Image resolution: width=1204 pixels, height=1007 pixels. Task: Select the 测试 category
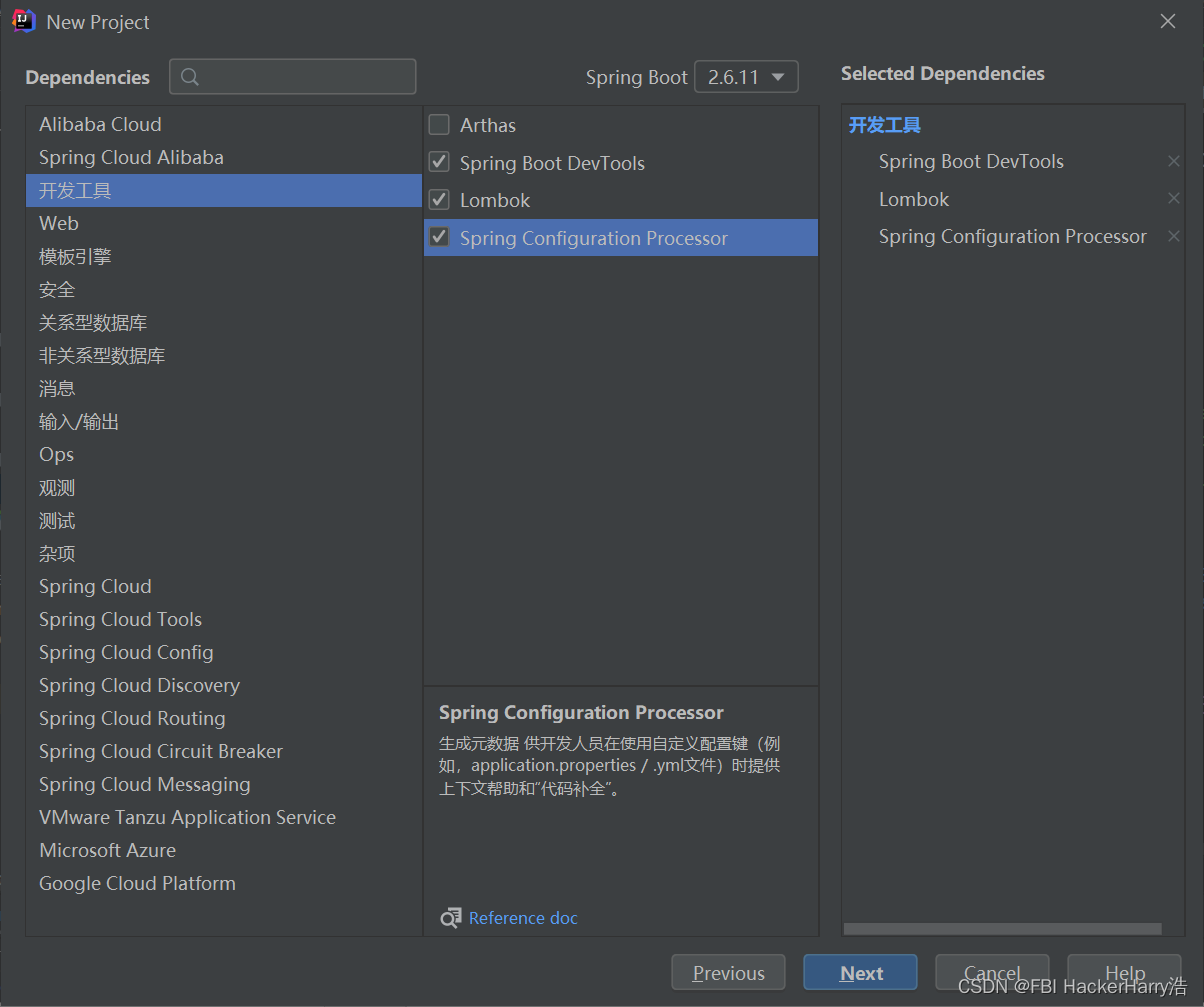[224, 520]
